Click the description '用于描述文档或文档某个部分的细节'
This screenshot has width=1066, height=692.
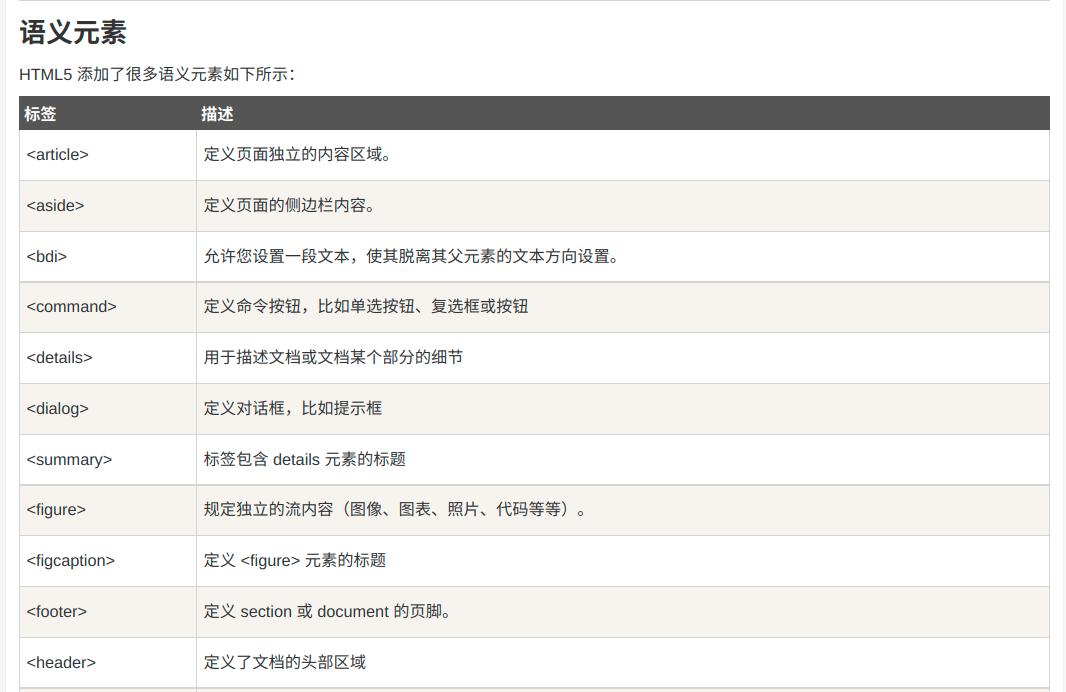[333, 358]
